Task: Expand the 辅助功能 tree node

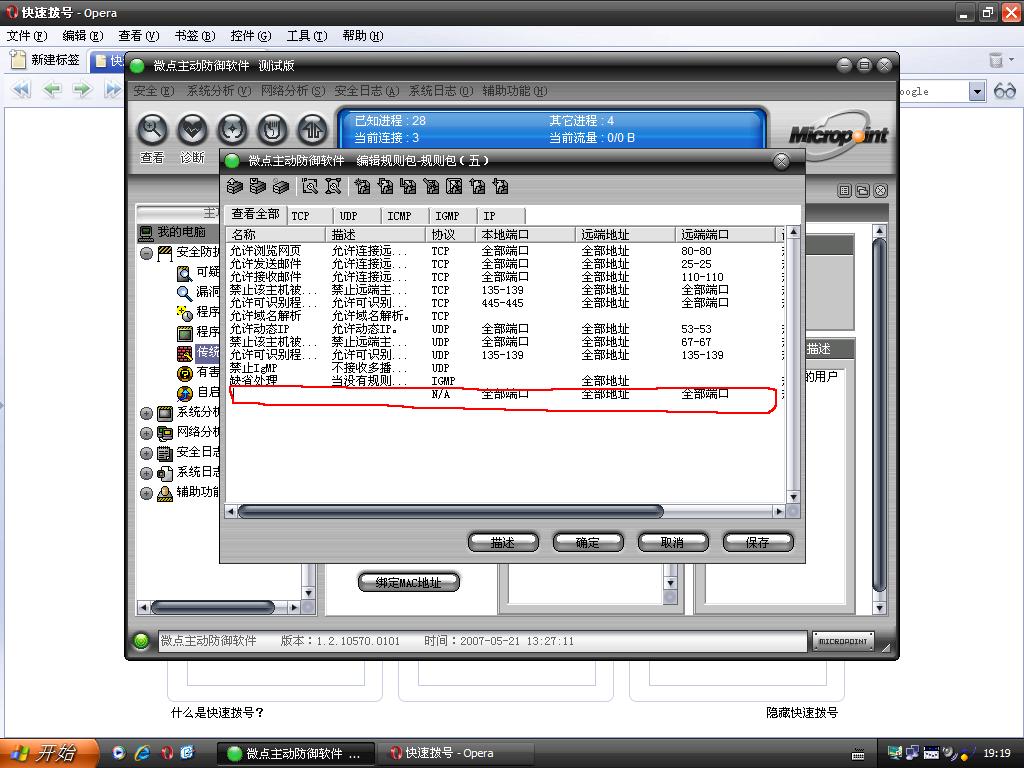Action: [146, 493]
